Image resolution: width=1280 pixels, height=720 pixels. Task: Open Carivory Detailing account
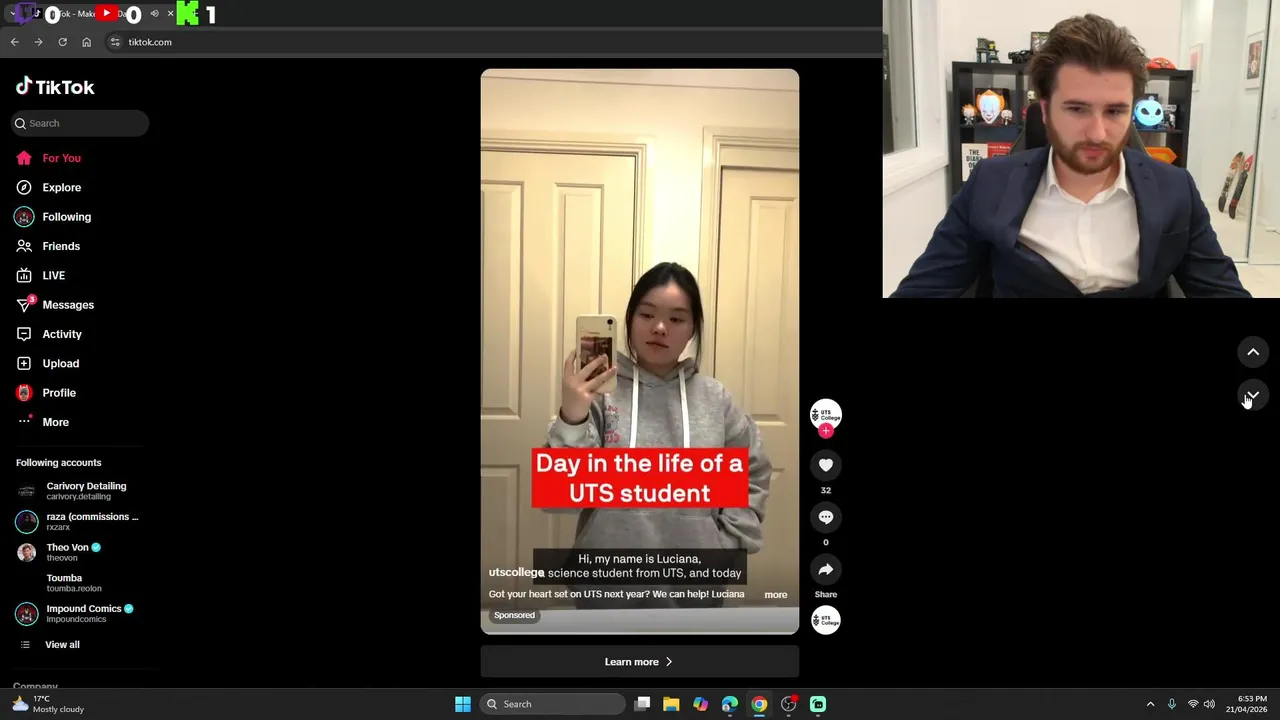pyautogui.click(x=78, y=491)
